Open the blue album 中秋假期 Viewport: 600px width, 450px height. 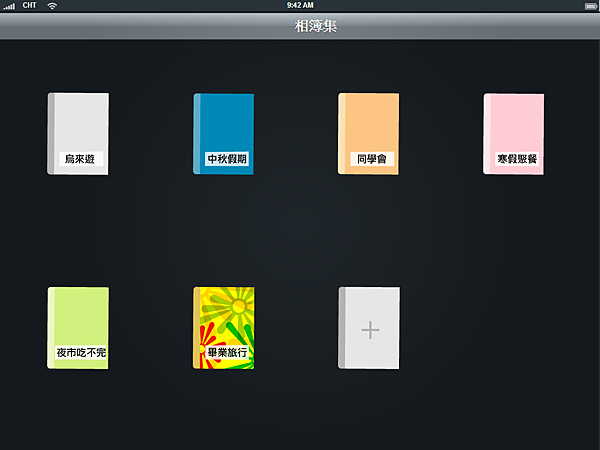click(223, 134)
